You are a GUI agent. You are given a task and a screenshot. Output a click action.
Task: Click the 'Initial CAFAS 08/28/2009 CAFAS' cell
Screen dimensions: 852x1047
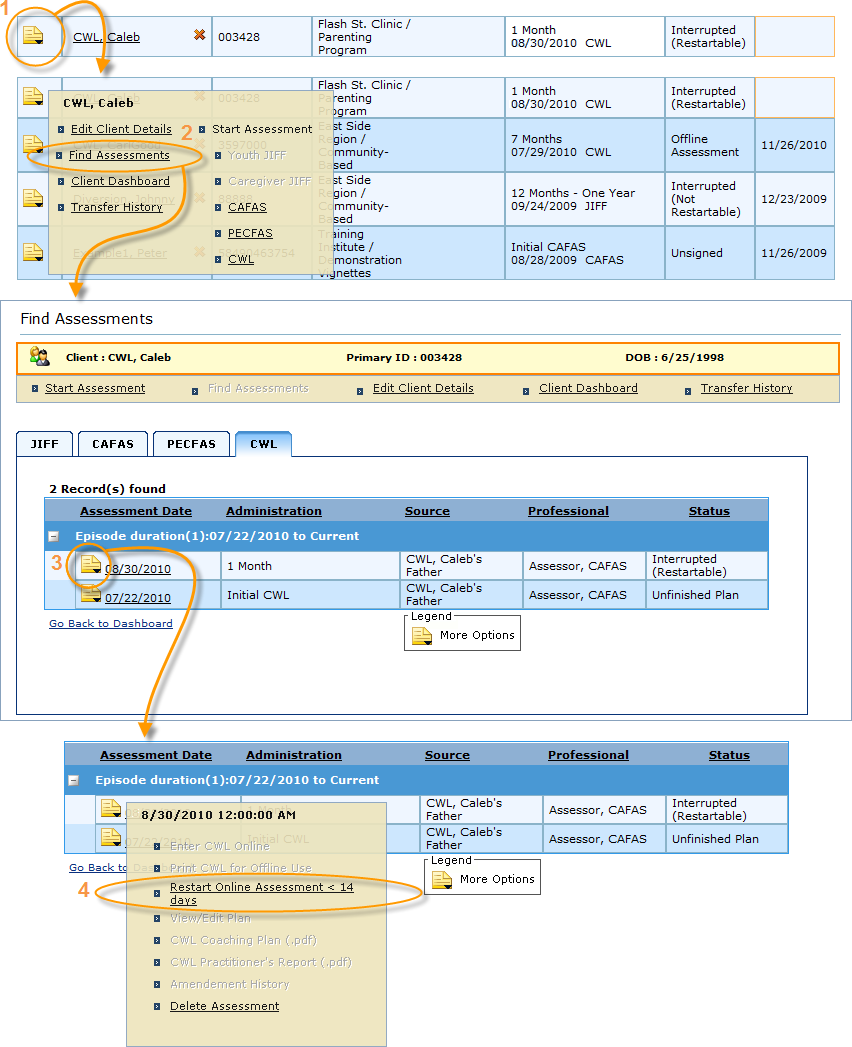(x=584, y=253)
